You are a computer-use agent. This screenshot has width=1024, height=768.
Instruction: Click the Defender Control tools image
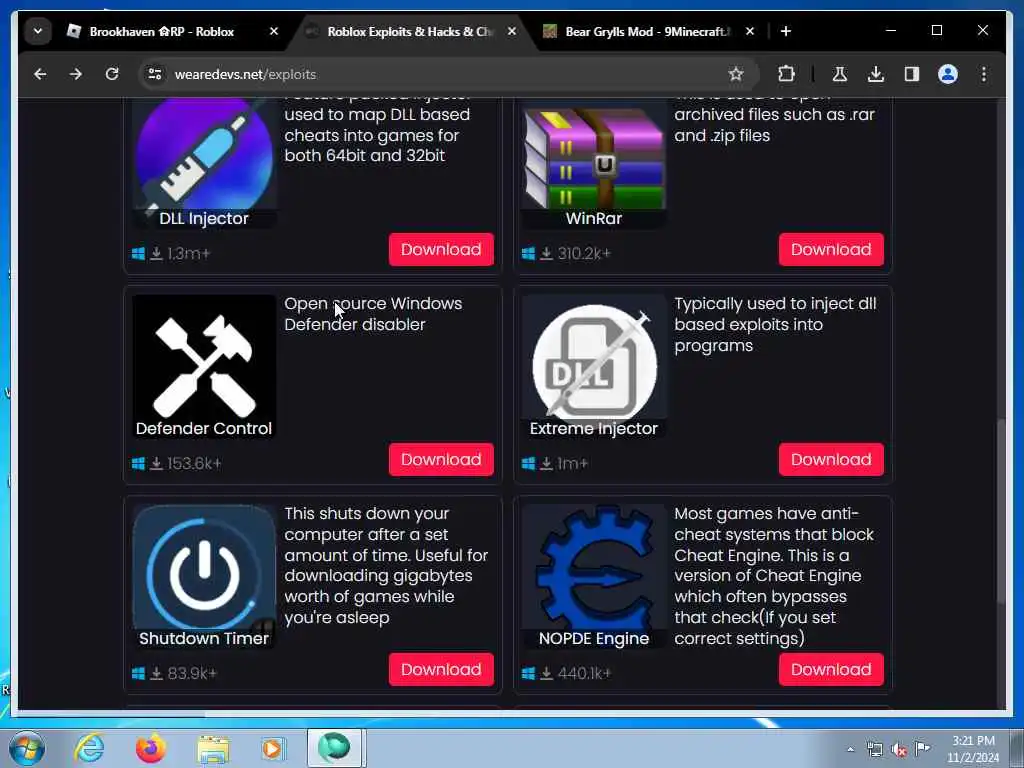pos(204,366)
